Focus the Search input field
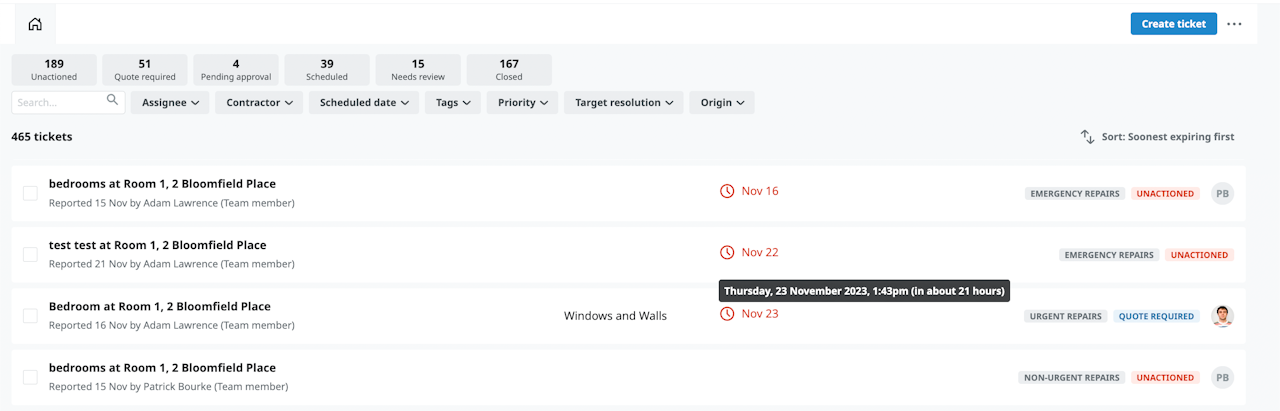This screenshot has height=411, width=1280. click(x=58, y=102)
